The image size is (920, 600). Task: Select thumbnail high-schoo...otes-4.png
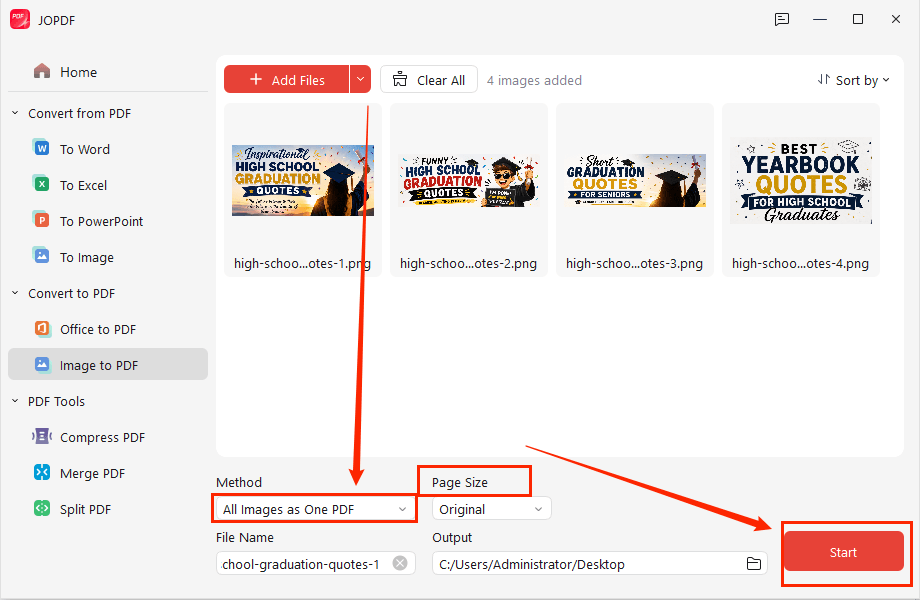[x=801, y=190]
